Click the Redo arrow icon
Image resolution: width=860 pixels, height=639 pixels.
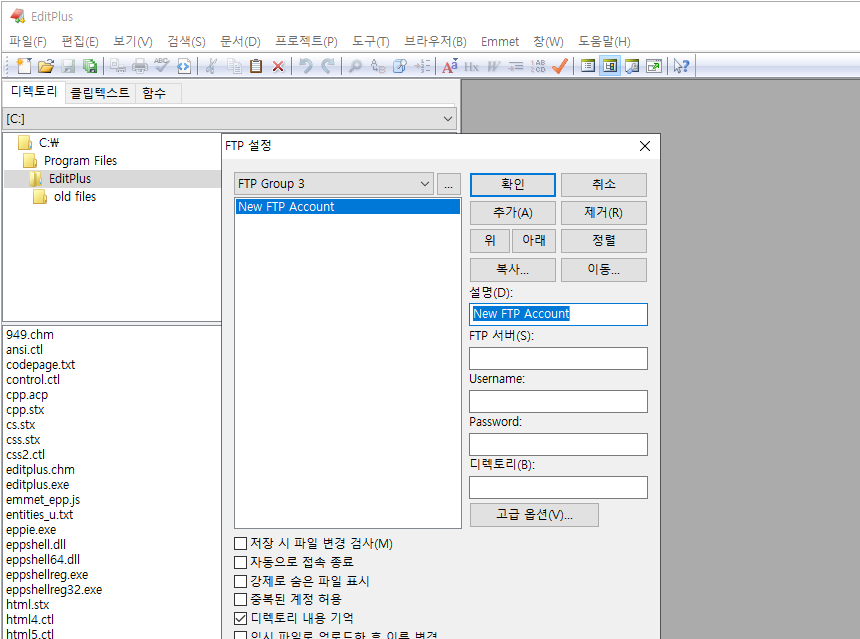coord(328,66)
